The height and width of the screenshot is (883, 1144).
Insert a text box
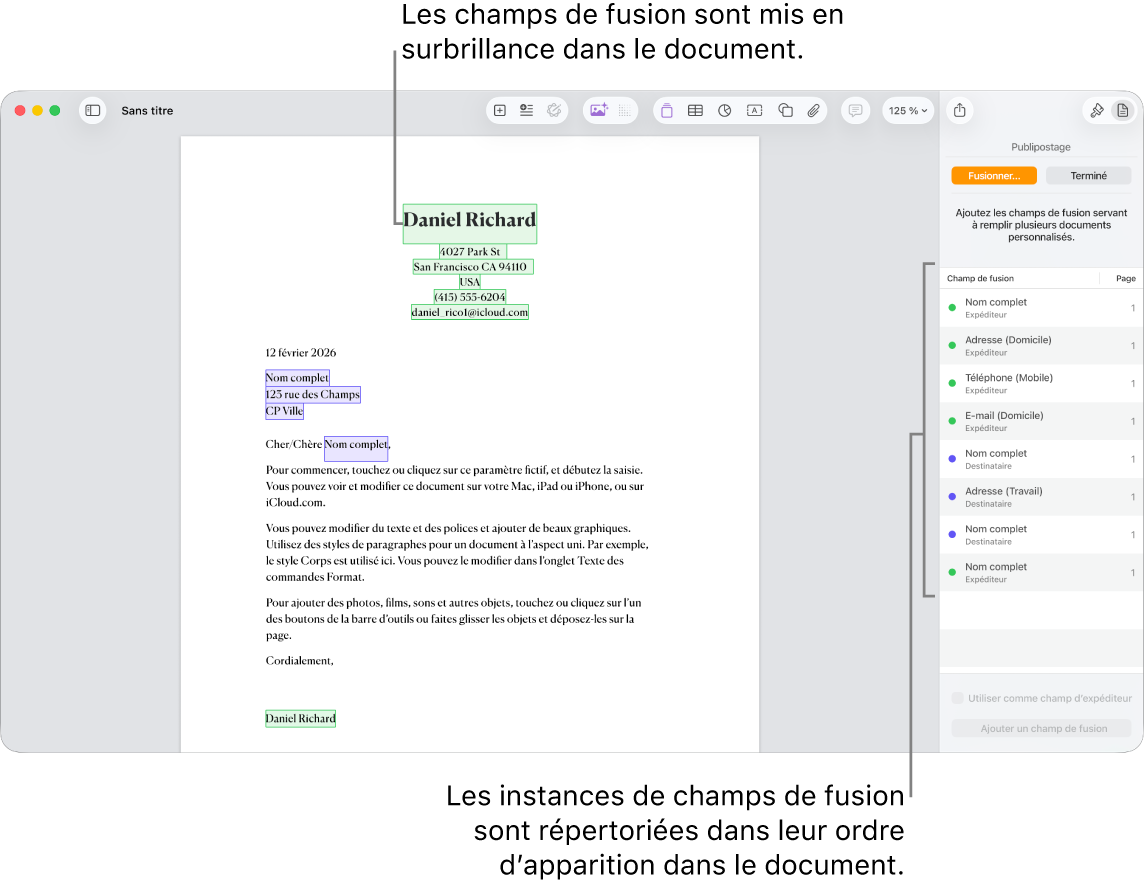pyautogui.click(x=754, y=110)
